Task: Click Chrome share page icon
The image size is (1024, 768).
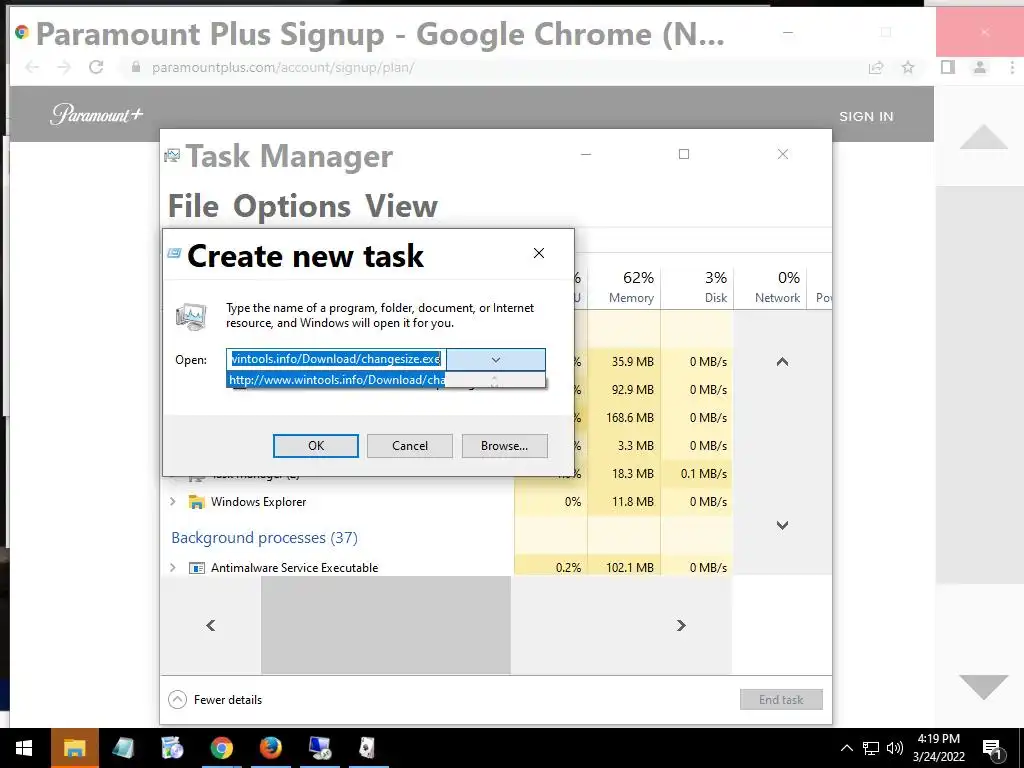Action: pos(876,67)
